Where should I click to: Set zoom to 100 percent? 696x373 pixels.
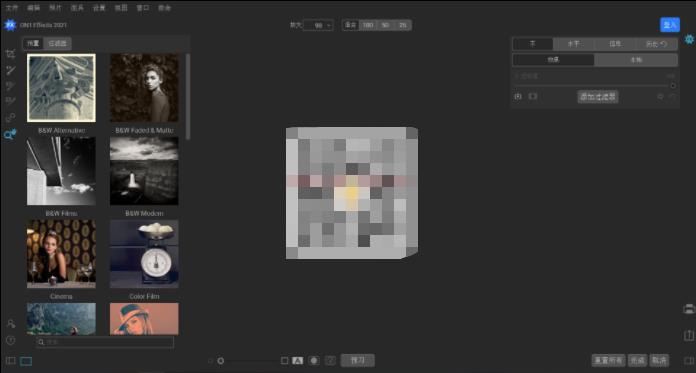[x=368, y=25]
